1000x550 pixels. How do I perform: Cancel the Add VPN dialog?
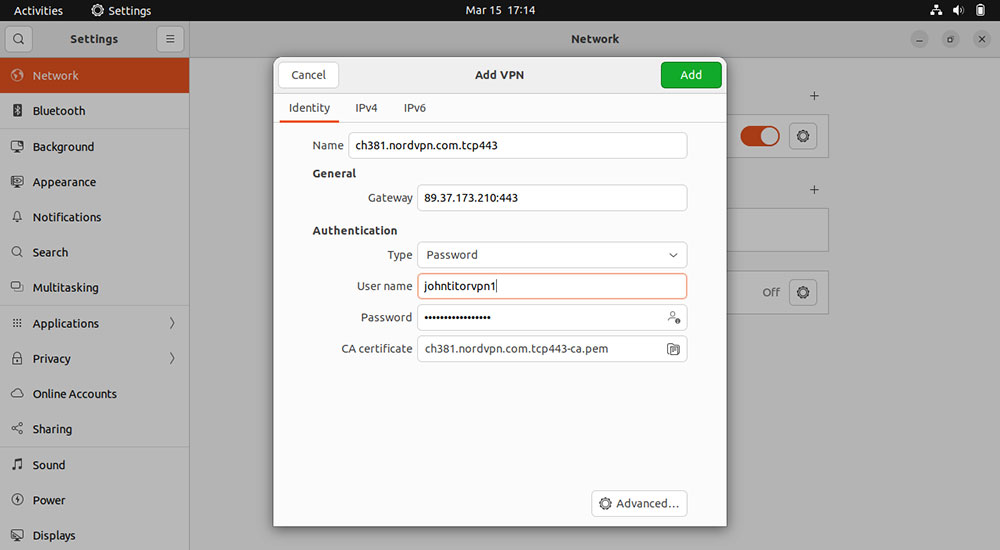tap(309, 75)
